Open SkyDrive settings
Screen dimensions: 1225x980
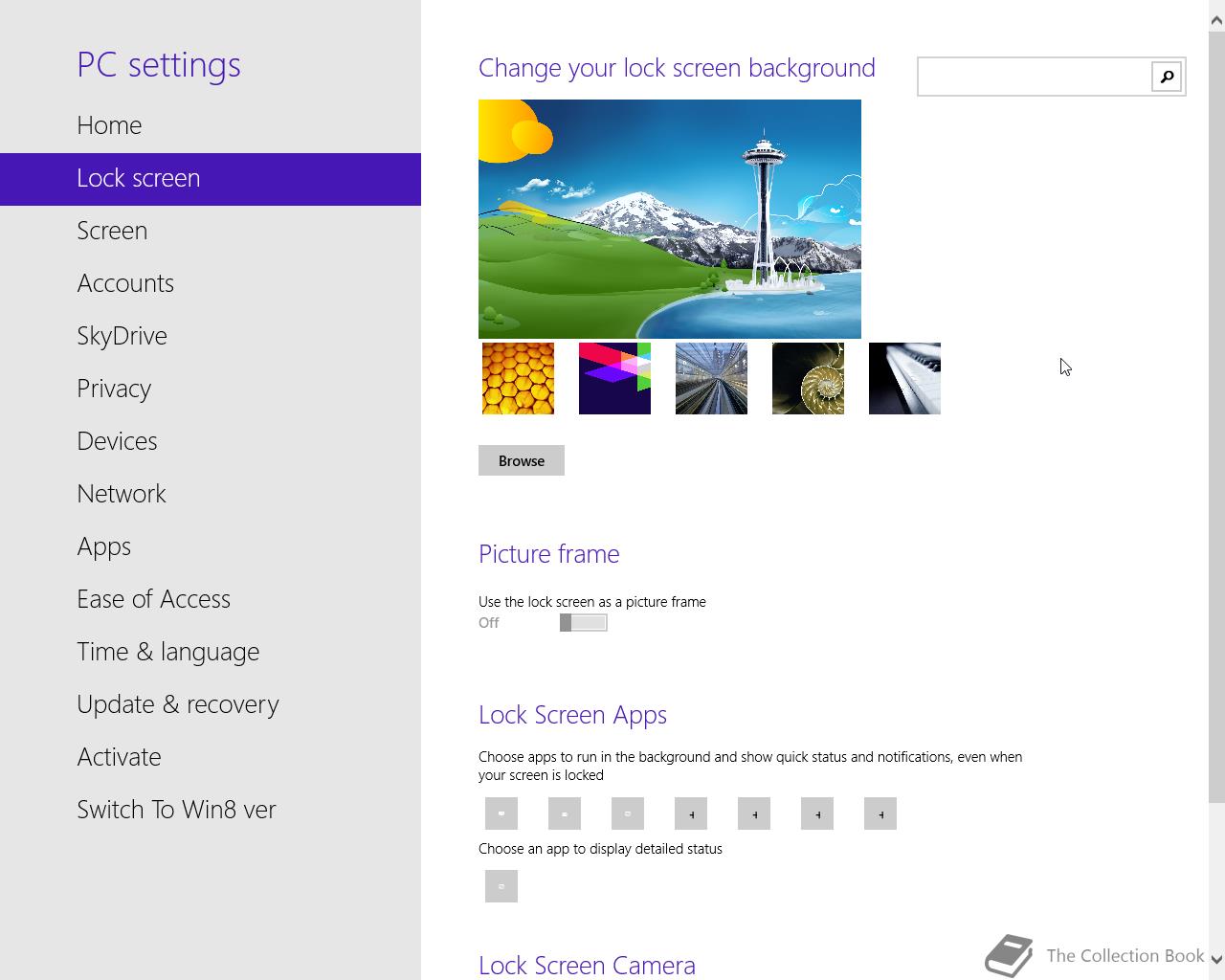pos(211,336)
